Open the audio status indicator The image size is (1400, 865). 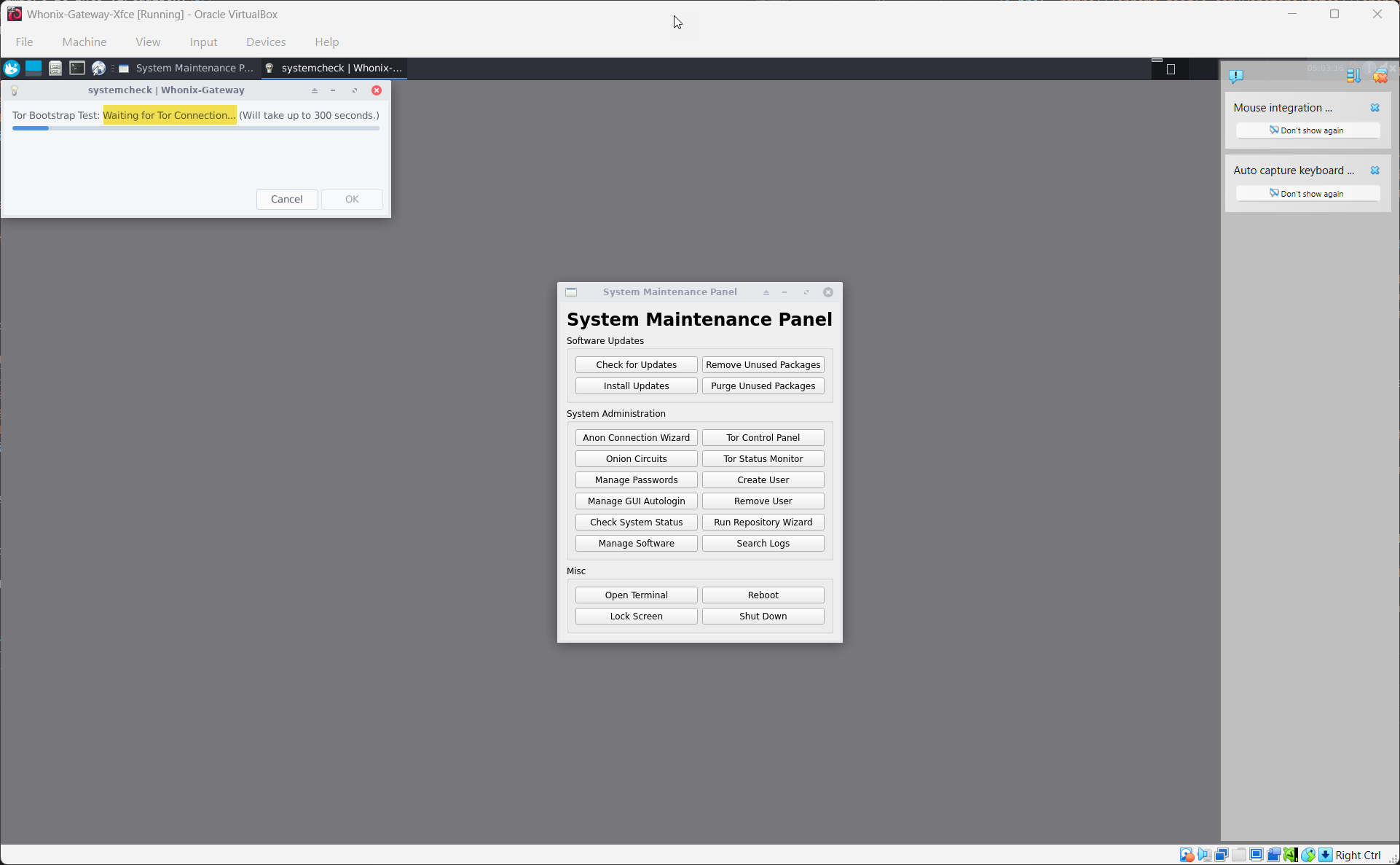(1204, 854)
